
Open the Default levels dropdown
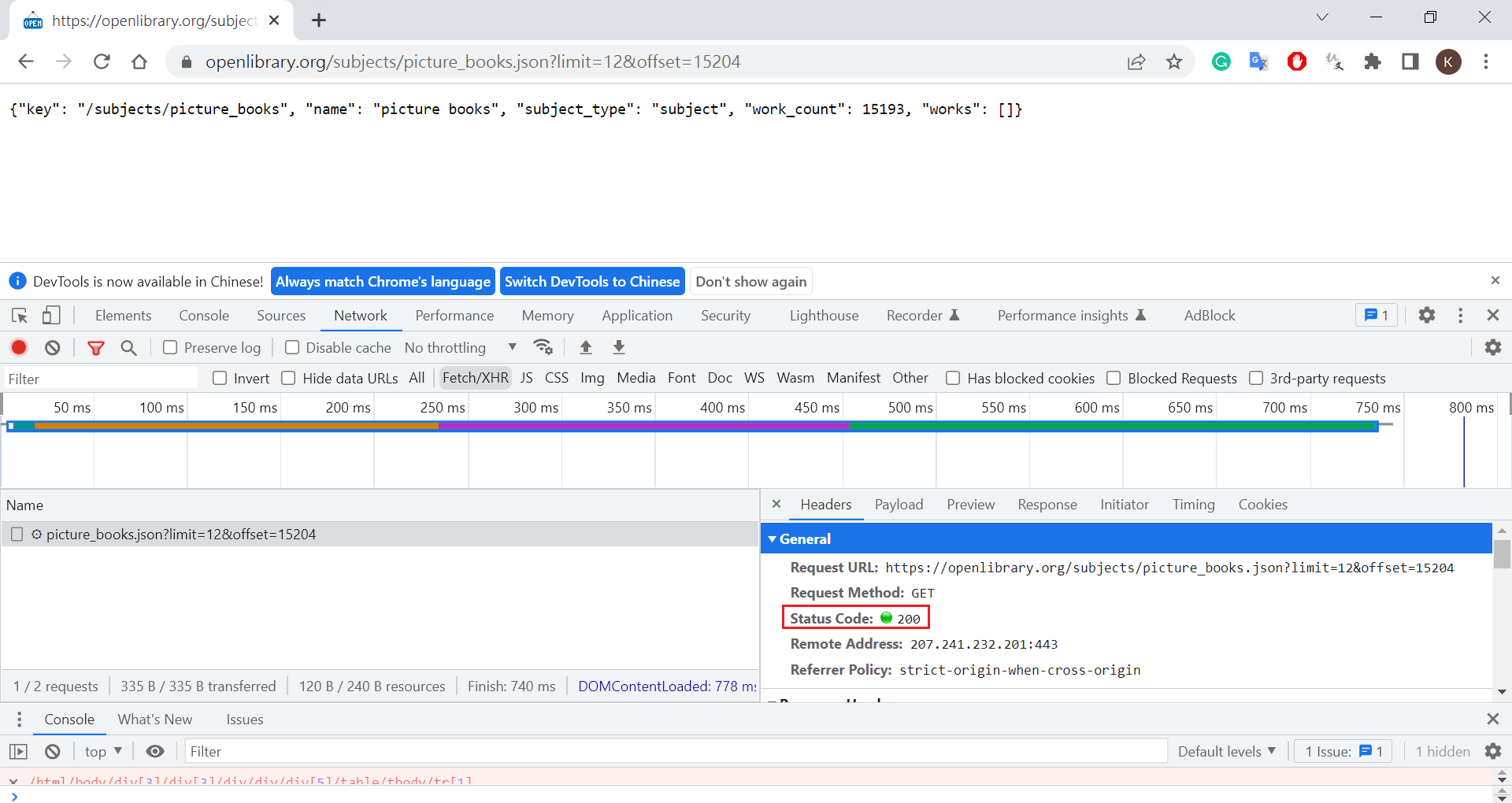(1226, 752)
